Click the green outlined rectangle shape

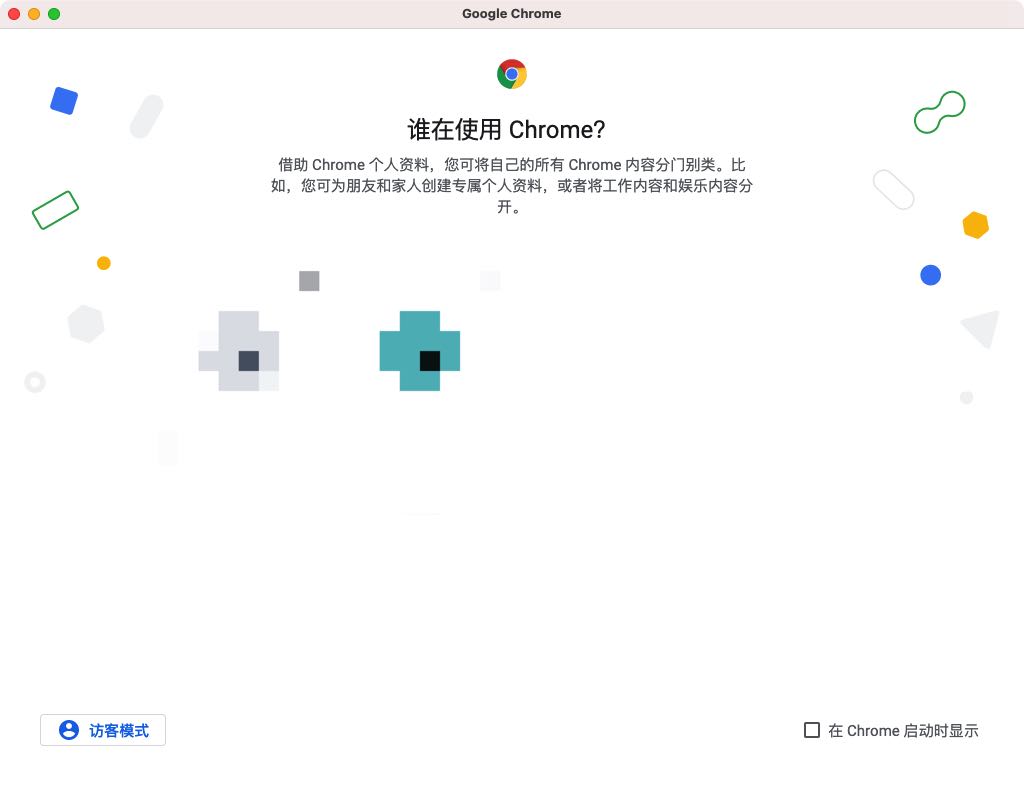click(56, 210)
